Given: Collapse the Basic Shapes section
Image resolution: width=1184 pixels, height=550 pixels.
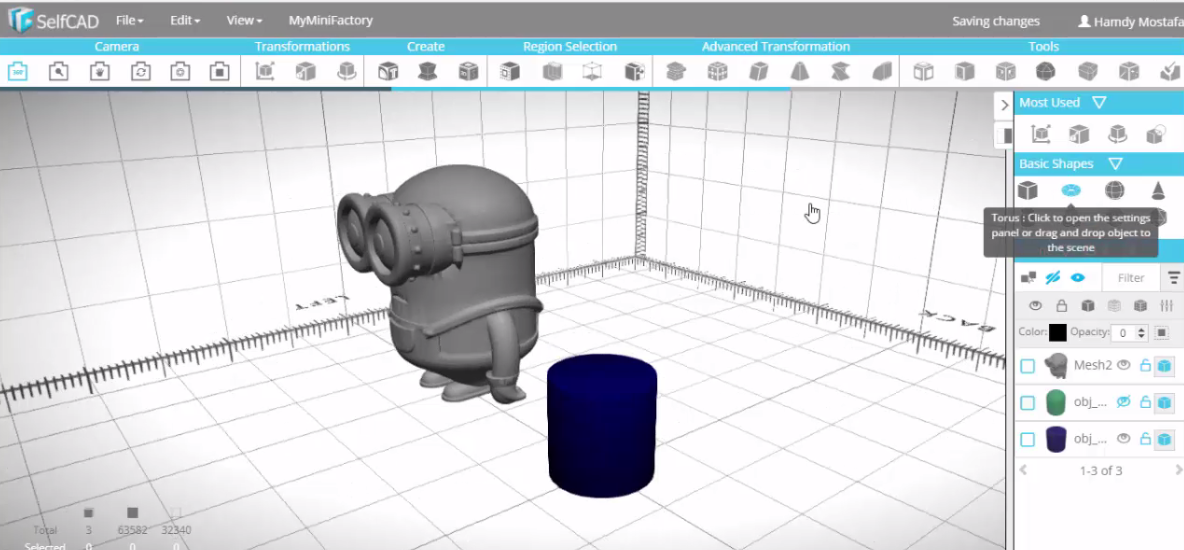Looking at the screenshot, I should tap(1115, 163).
